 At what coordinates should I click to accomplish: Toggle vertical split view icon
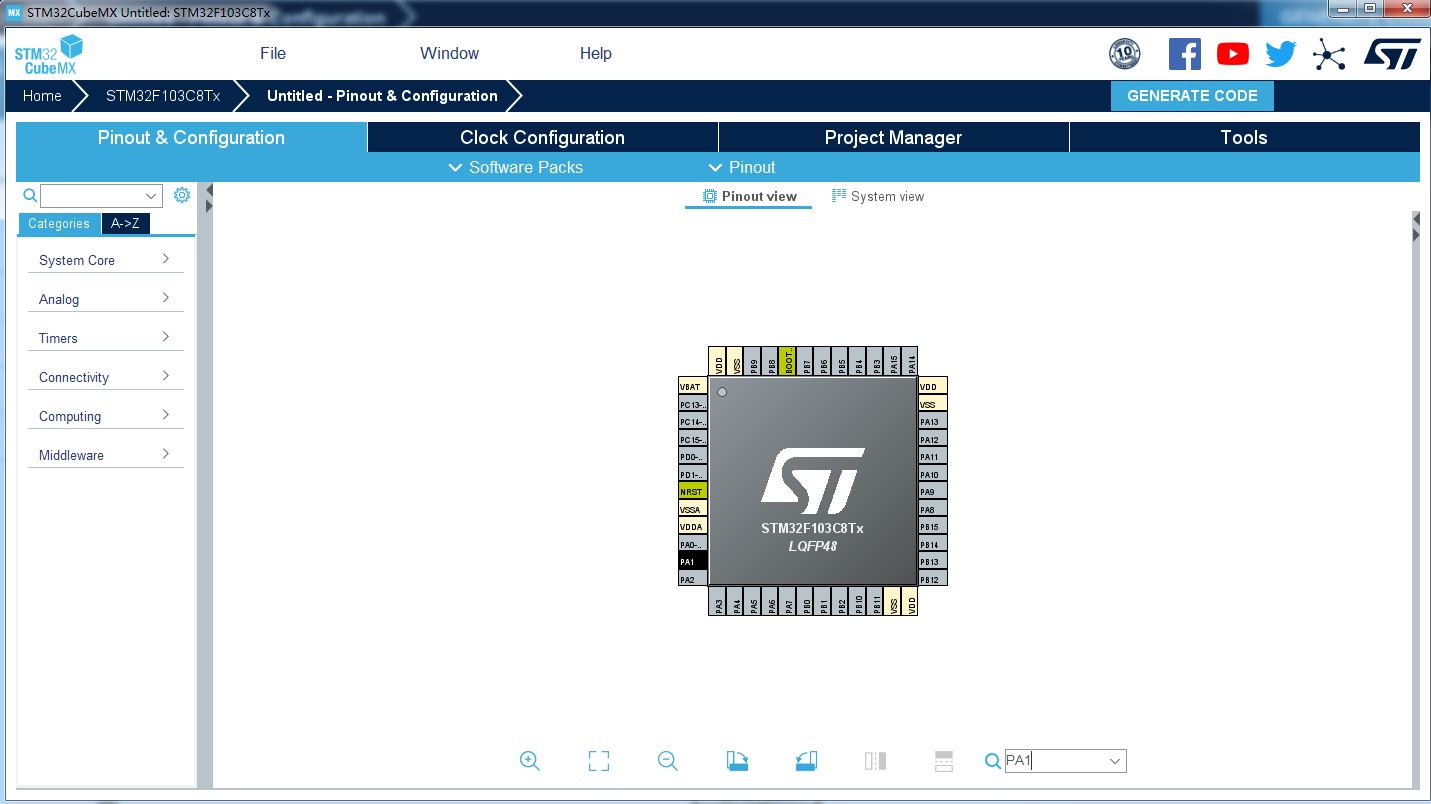click(875, 761)
